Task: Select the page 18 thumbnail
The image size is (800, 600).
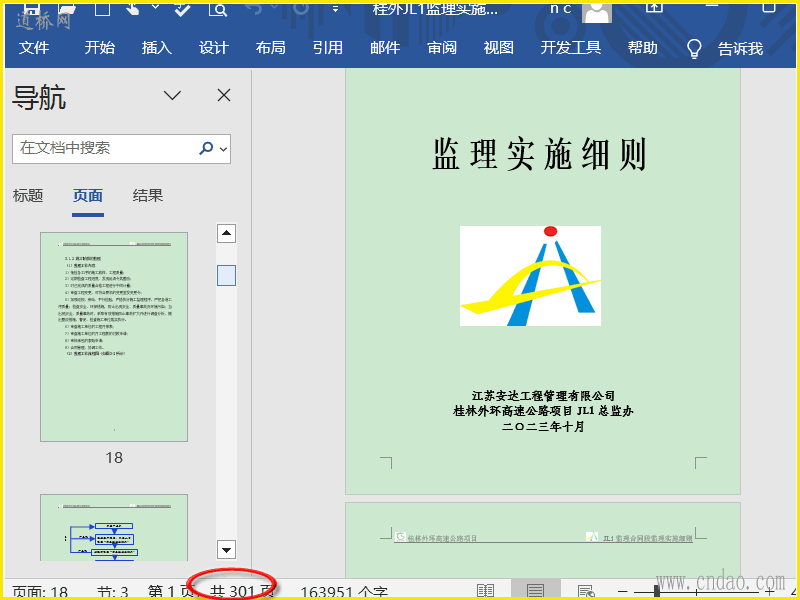Action: click(114, 337)
